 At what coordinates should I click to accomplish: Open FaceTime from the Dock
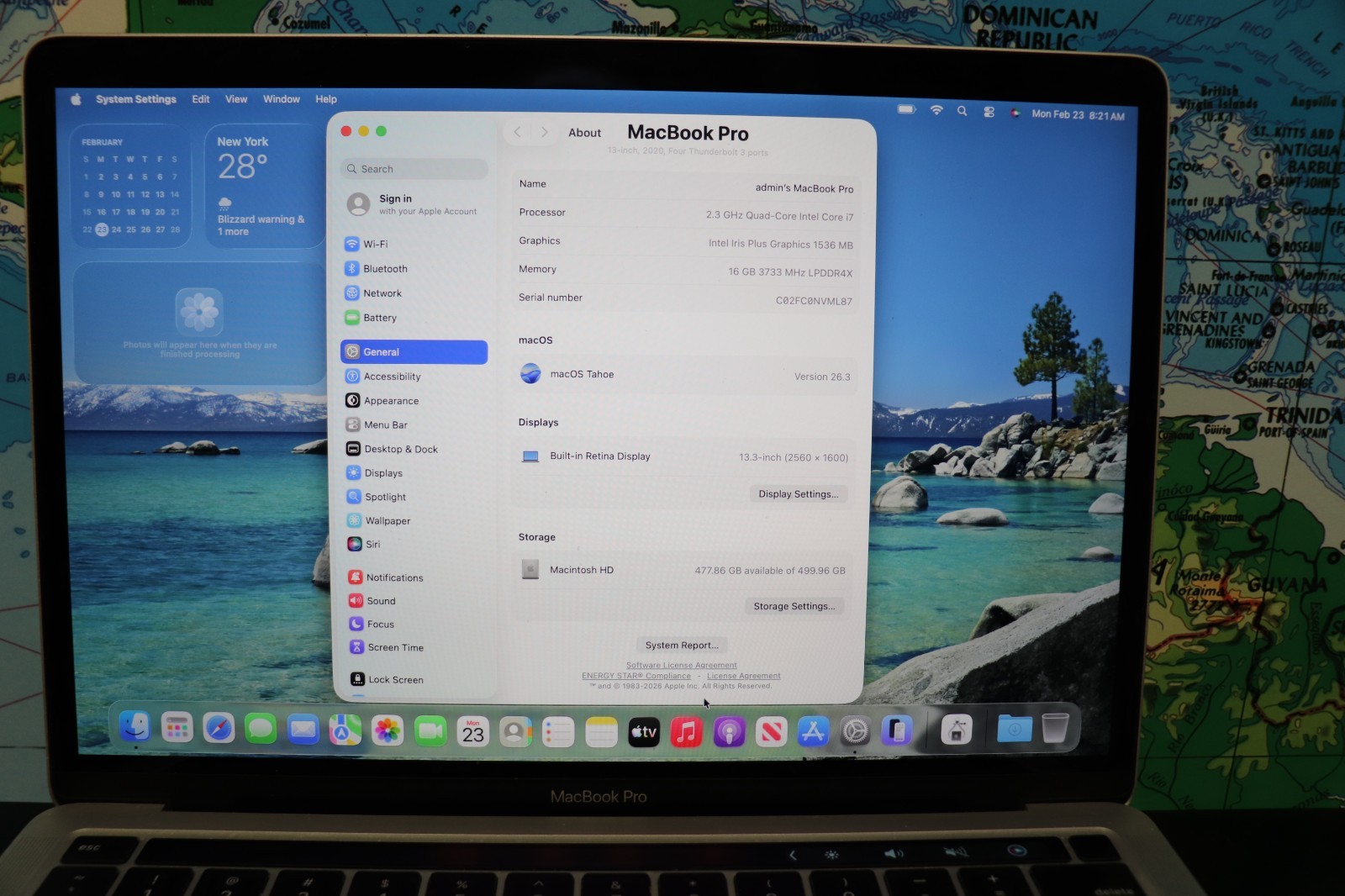click(430, 731)
